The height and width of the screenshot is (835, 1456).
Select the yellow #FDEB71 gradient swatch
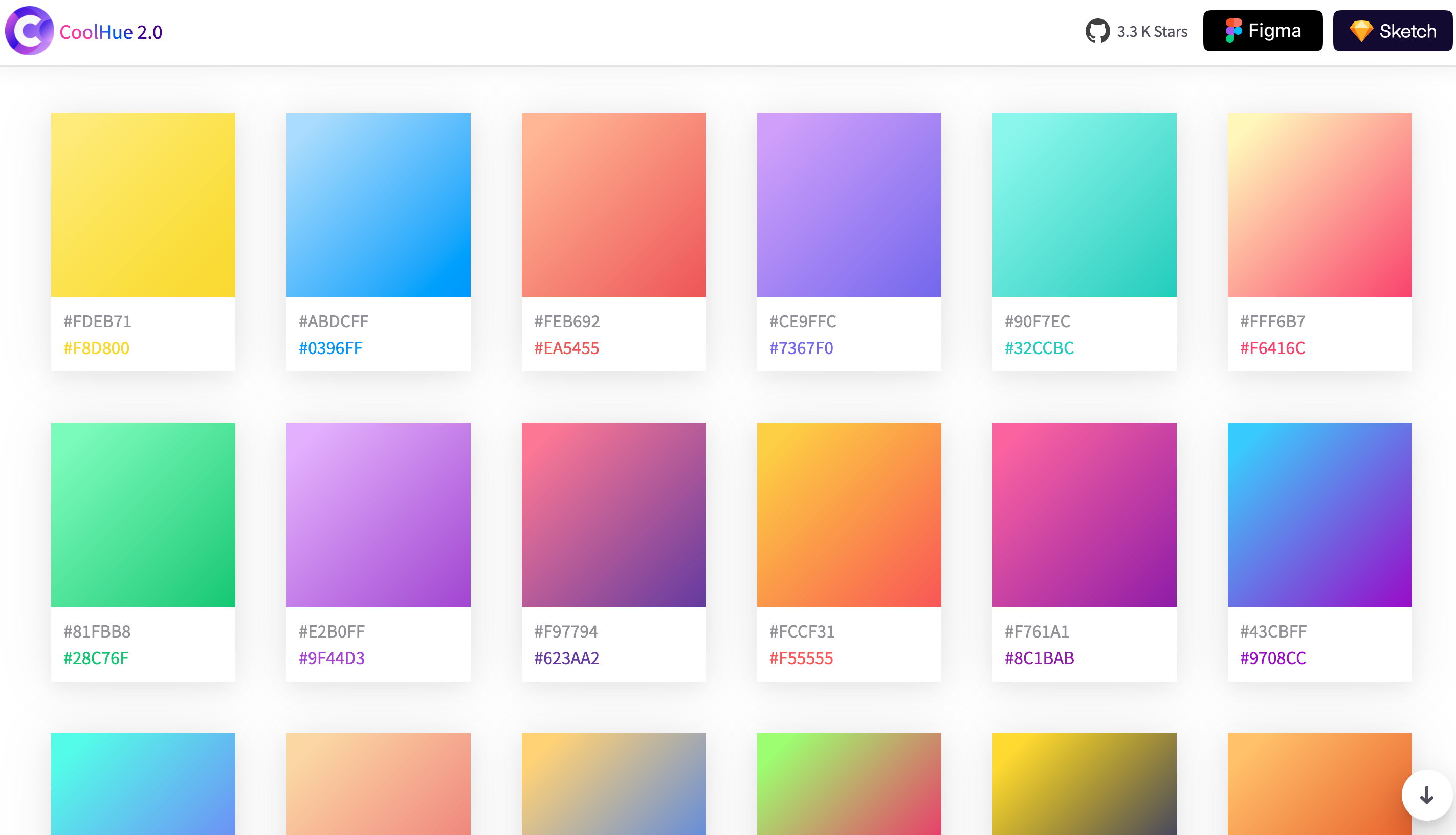(x=143, y=205)
